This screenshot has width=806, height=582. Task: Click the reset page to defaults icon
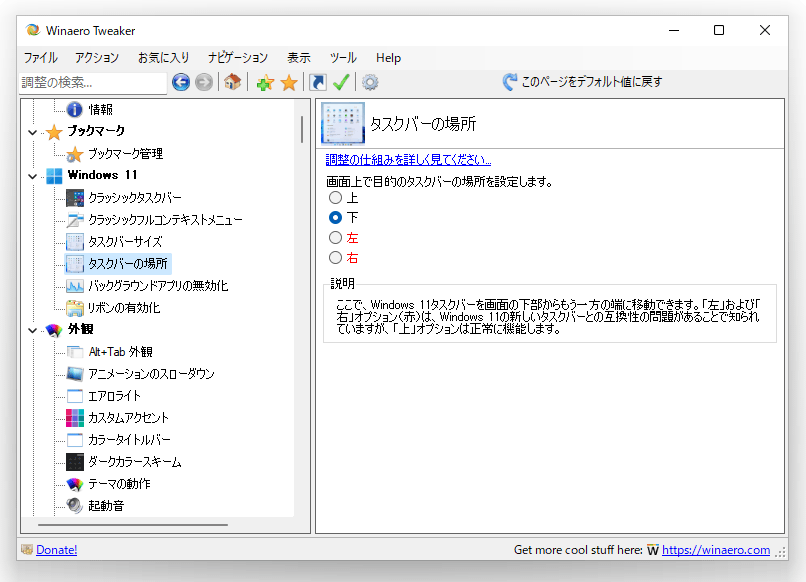point(509,82)
